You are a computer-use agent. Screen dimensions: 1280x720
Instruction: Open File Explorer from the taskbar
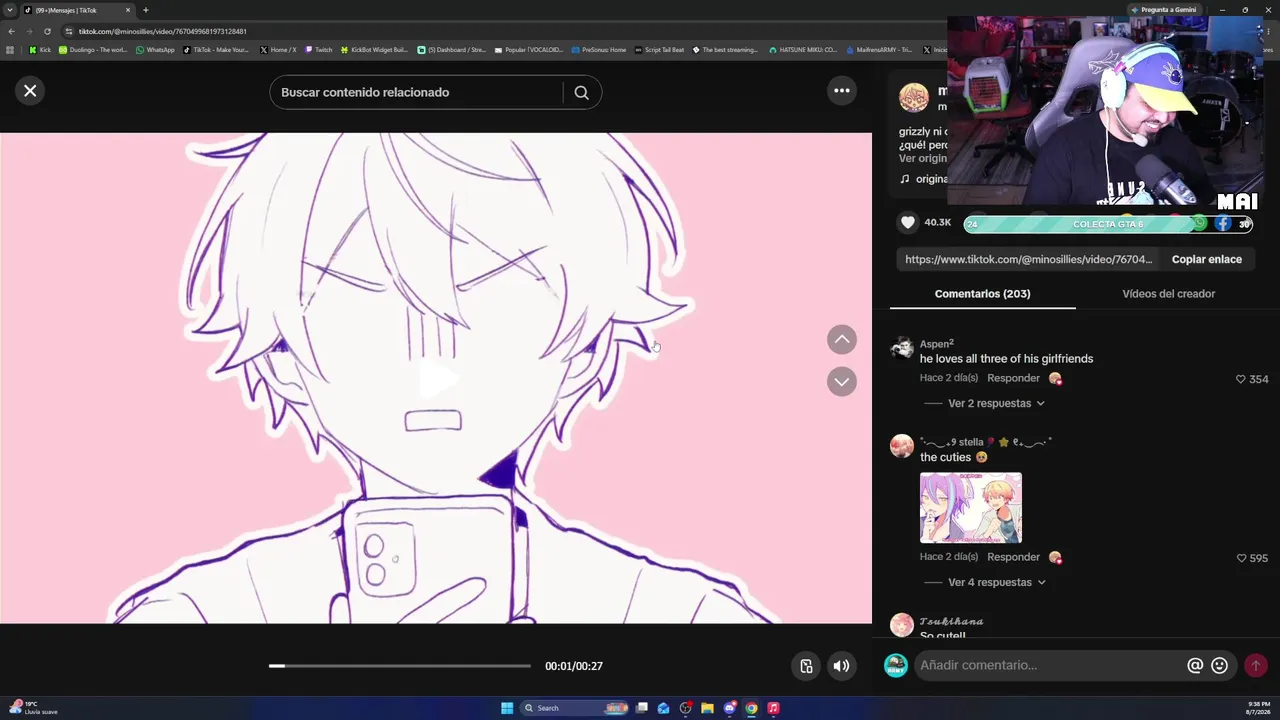coord(707,708)
